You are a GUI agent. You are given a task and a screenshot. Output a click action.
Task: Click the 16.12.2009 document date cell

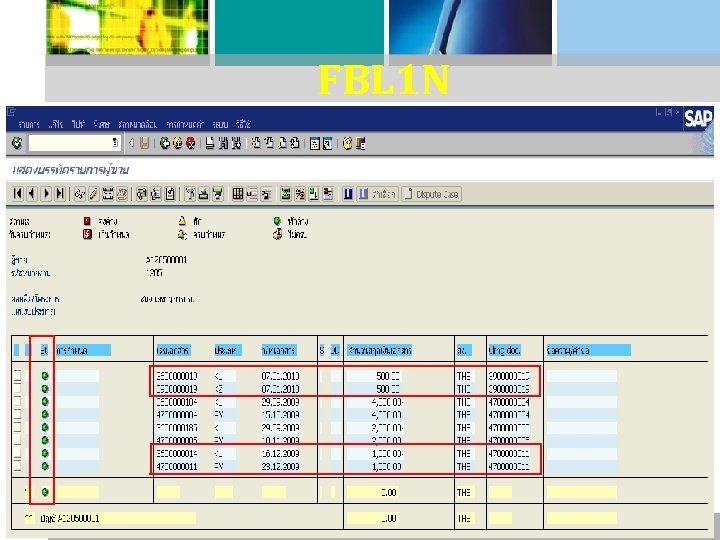click(x=280, y=453)
